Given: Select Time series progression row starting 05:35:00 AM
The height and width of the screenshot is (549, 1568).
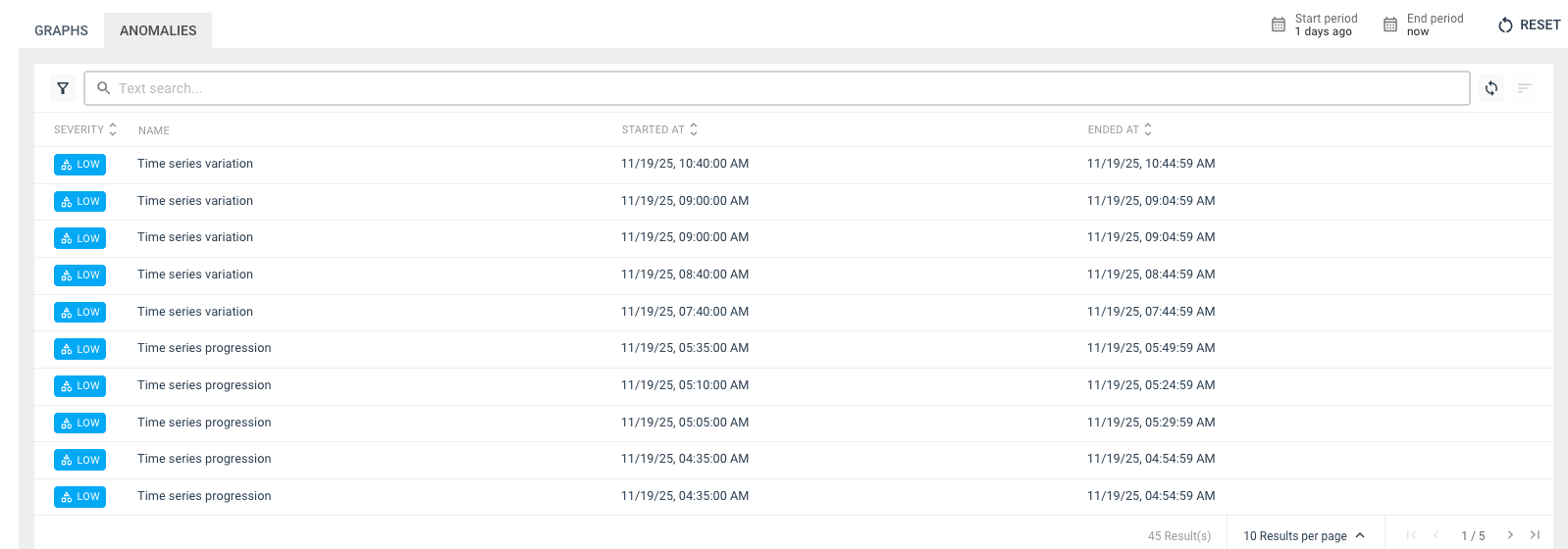Looking at the screenshot, I should tap(204, 348).
